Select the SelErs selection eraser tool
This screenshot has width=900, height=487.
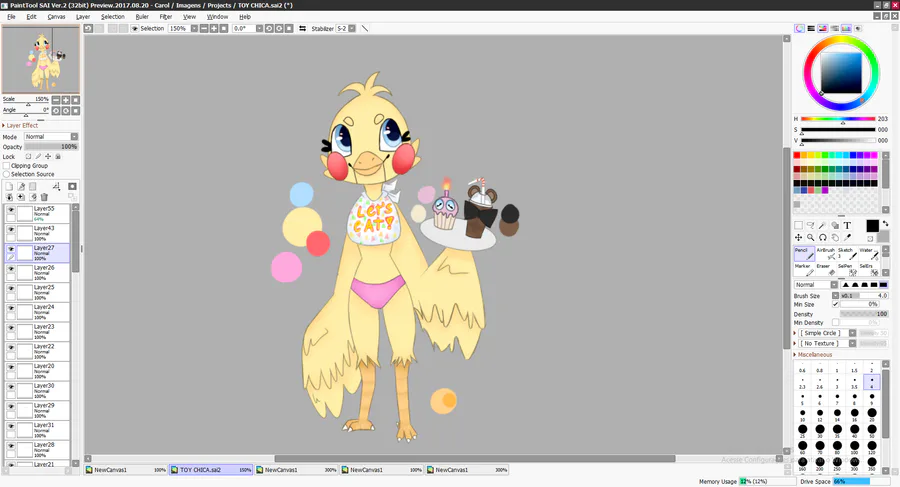868,269
